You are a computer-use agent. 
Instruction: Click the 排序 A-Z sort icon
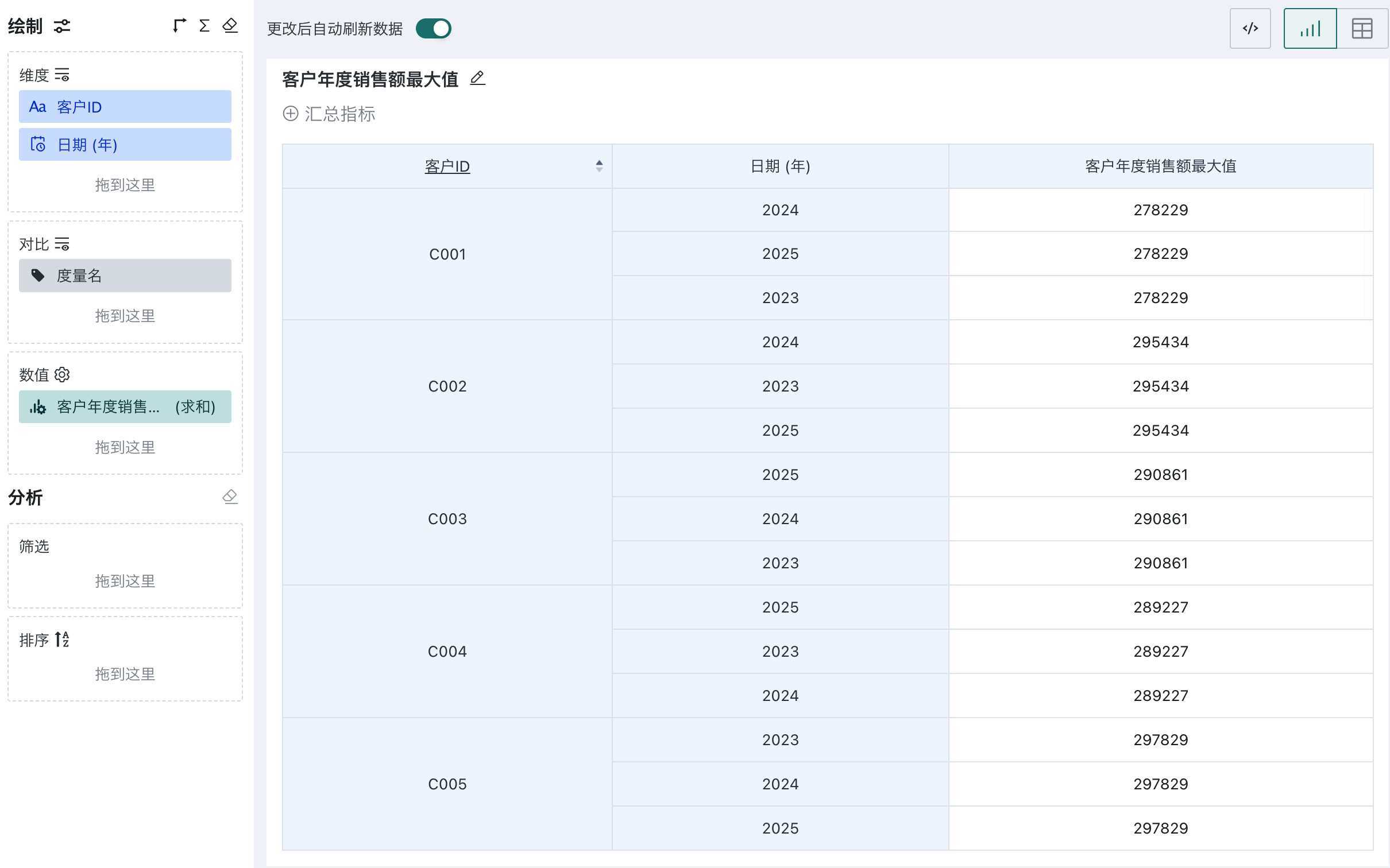click(x=61, y=639)
